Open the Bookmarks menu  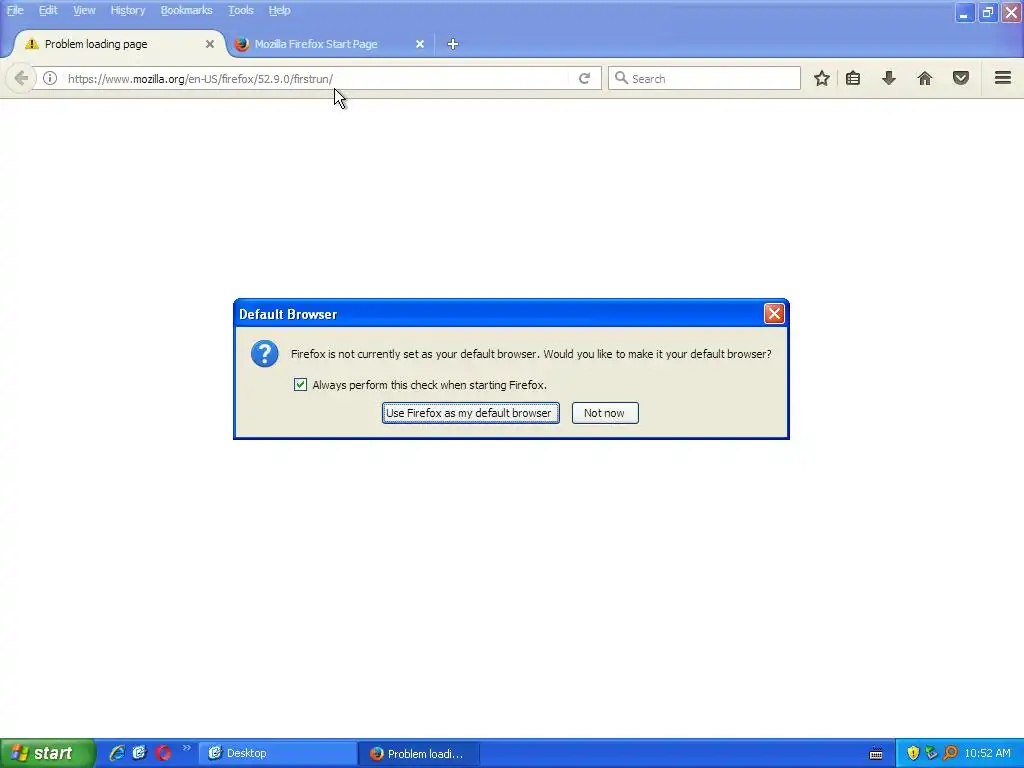click(x=186, y=10)
